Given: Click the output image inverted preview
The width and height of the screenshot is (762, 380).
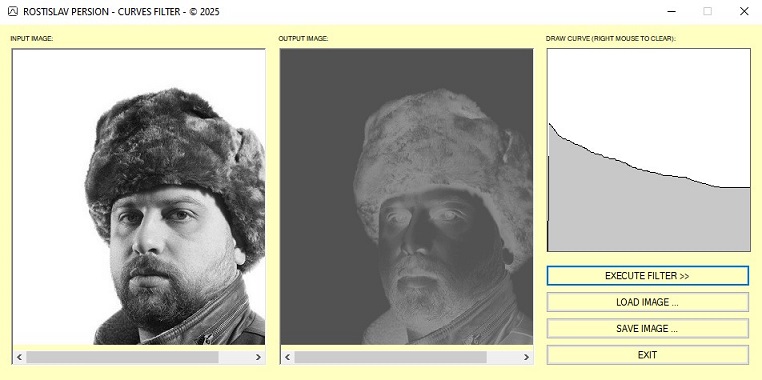Looking at the screenshot, I should [x=407, y=197].
